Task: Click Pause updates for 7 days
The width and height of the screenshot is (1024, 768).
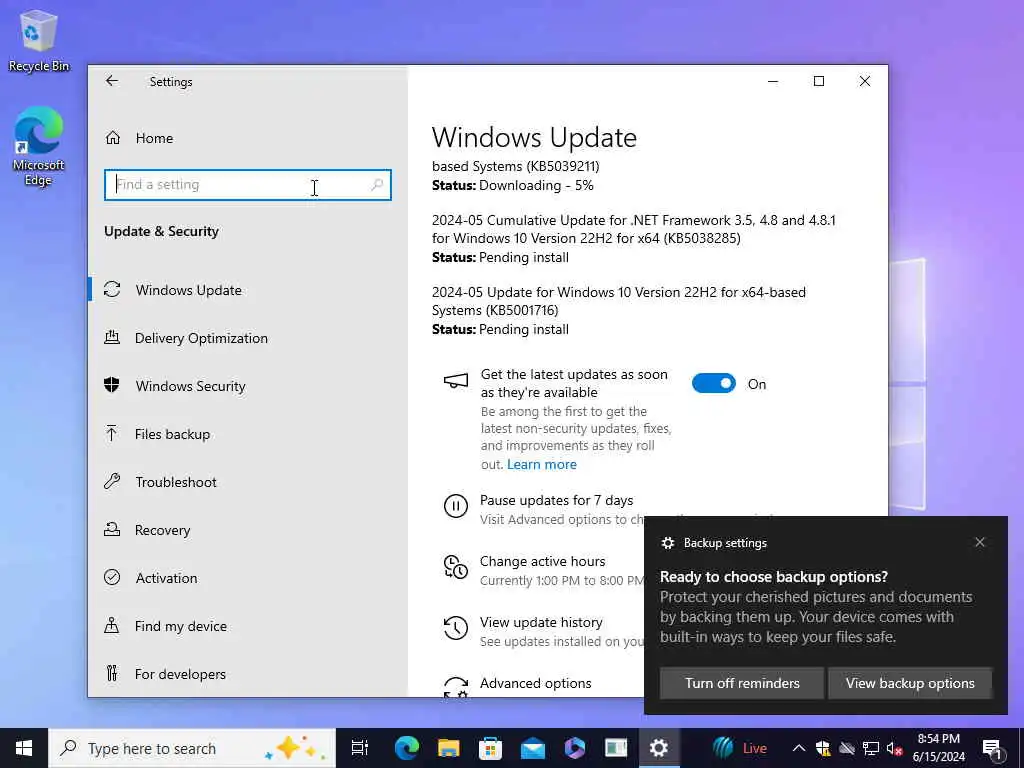Action: click(556, 500)
